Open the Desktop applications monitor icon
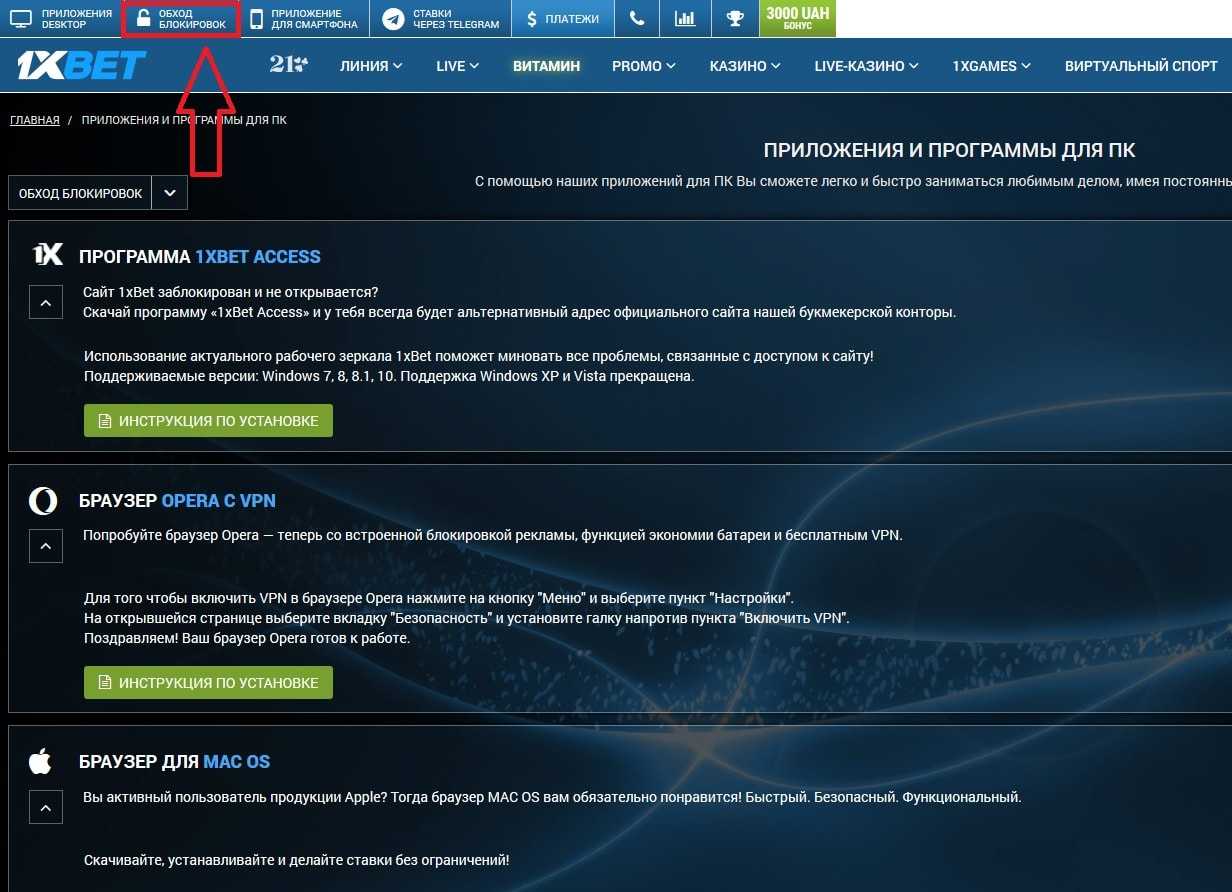This screenshot has height=892, width=1232. (21, 19)
